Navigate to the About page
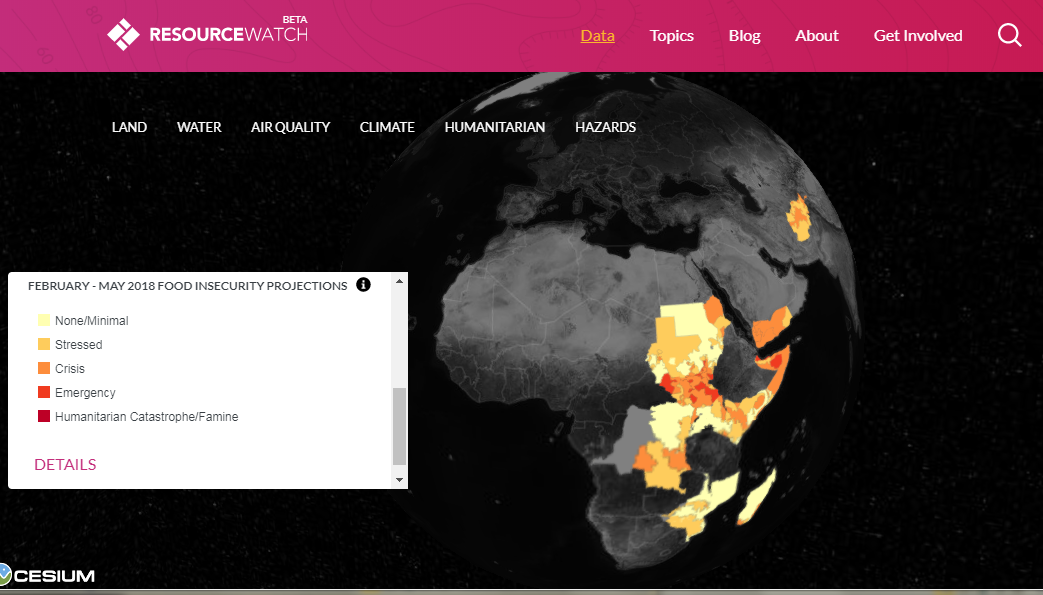 click(816, 36)
